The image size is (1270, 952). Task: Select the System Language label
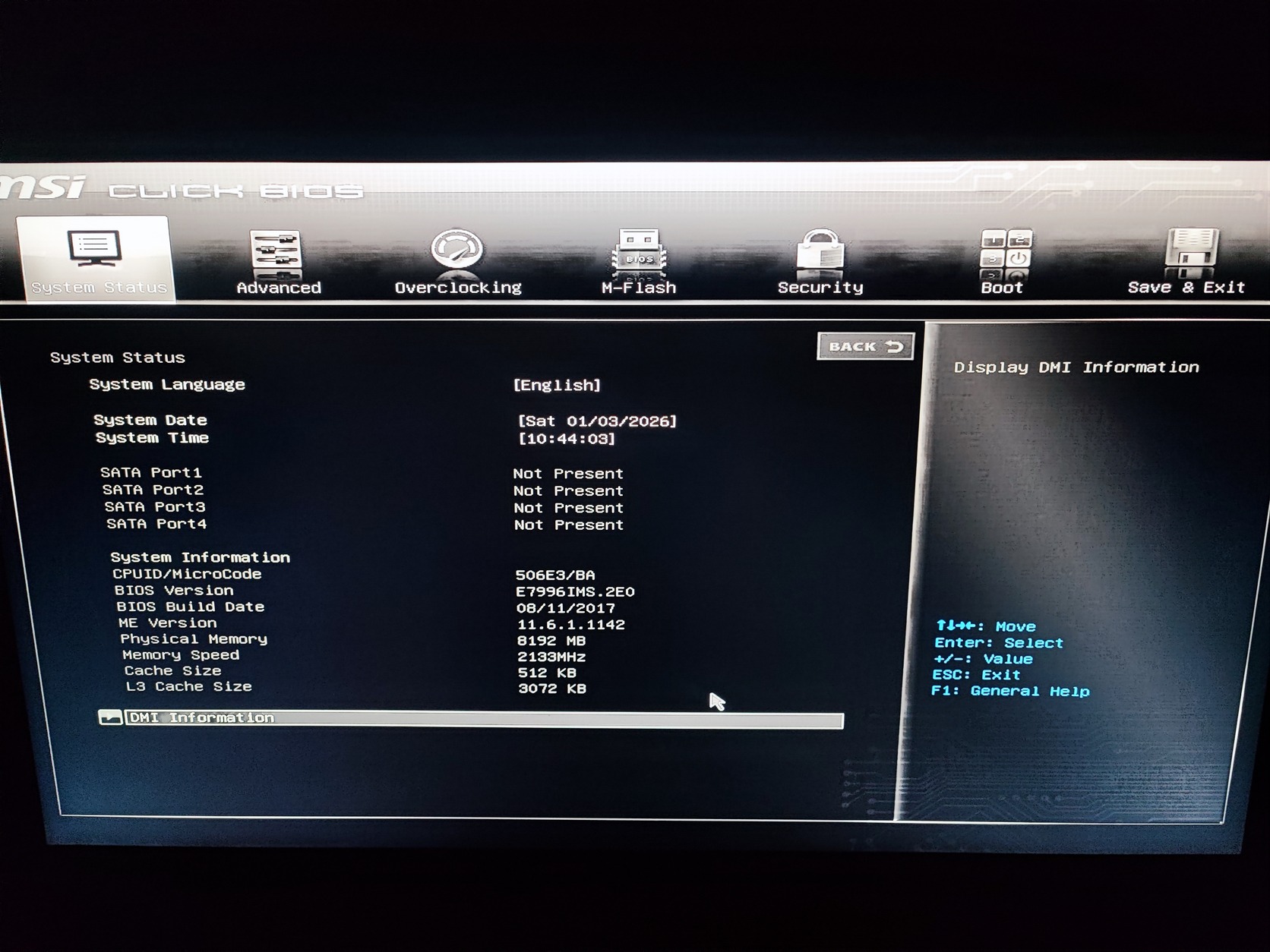[x=167, y=385]
